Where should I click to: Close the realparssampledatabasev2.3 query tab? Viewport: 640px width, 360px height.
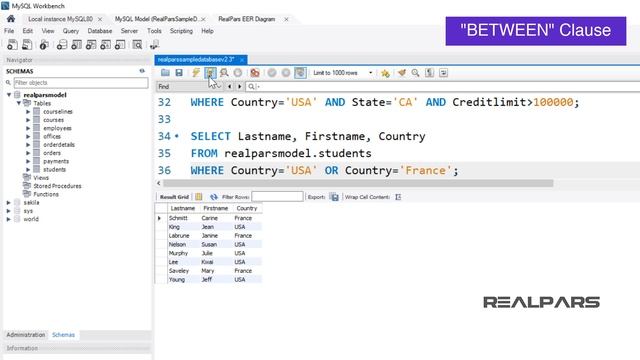click(242, 60)
